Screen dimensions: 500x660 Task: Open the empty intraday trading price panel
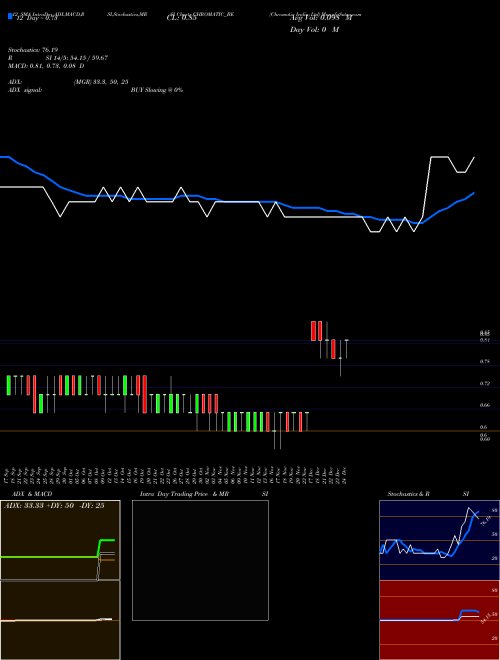[x=200, y=560]
